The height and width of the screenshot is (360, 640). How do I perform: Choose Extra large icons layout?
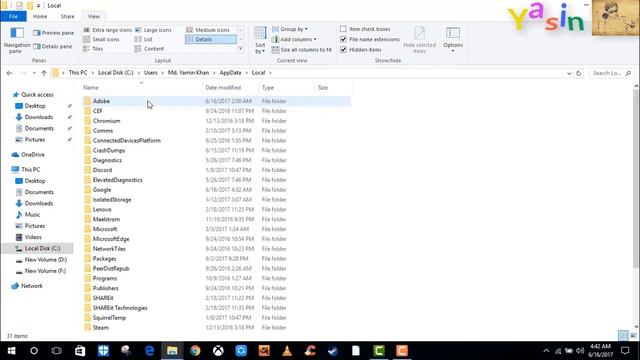[107, 30]
